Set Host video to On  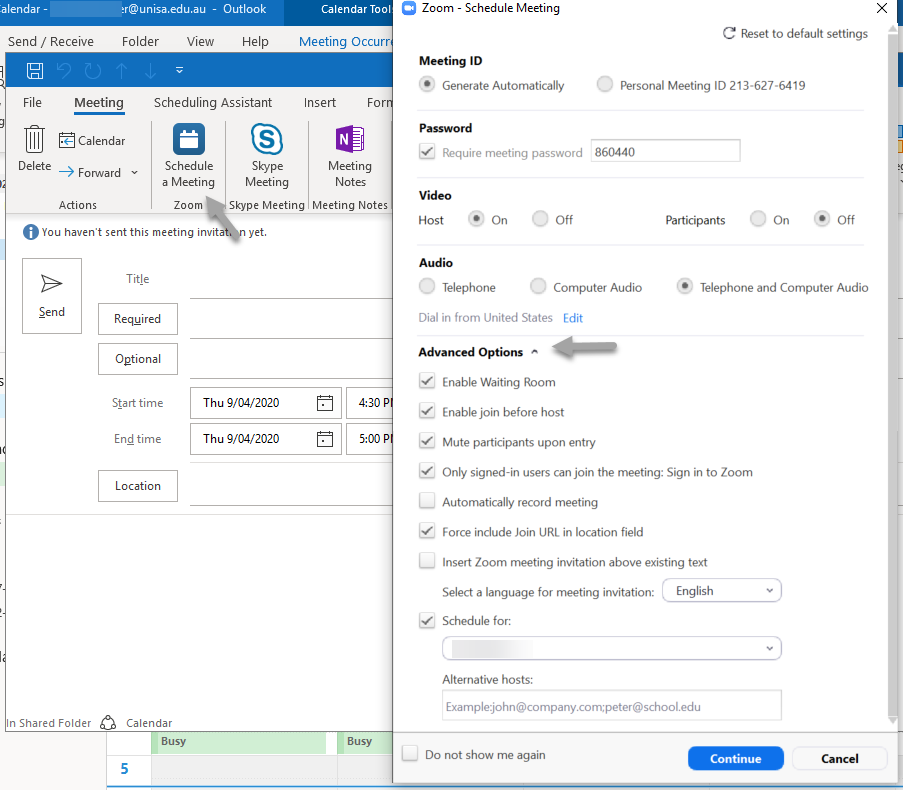[476, 219]
